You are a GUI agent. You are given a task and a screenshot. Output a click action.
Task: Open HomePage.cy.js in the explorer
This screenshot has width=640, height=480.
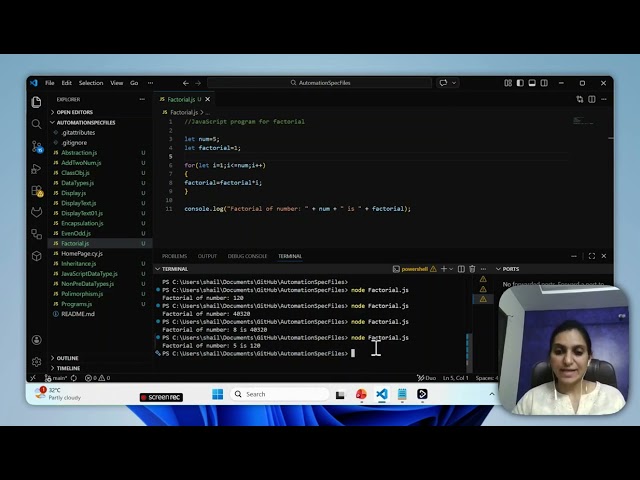[82, 253]
